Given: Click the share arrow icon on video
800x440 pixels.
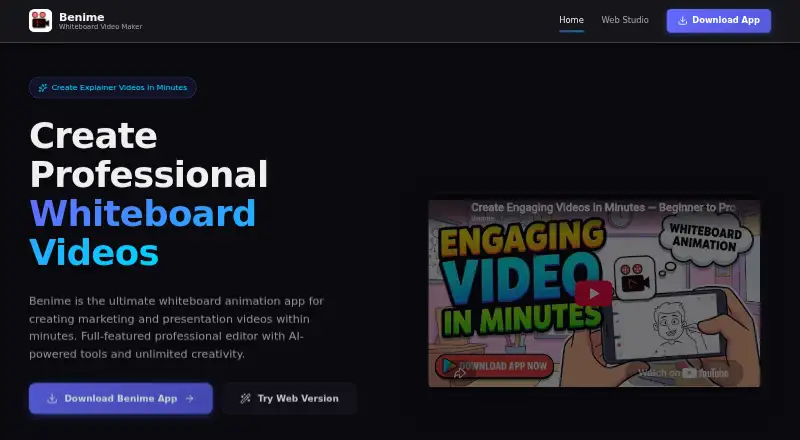Looking at the screenshot, I should click(x=459, y=374).
